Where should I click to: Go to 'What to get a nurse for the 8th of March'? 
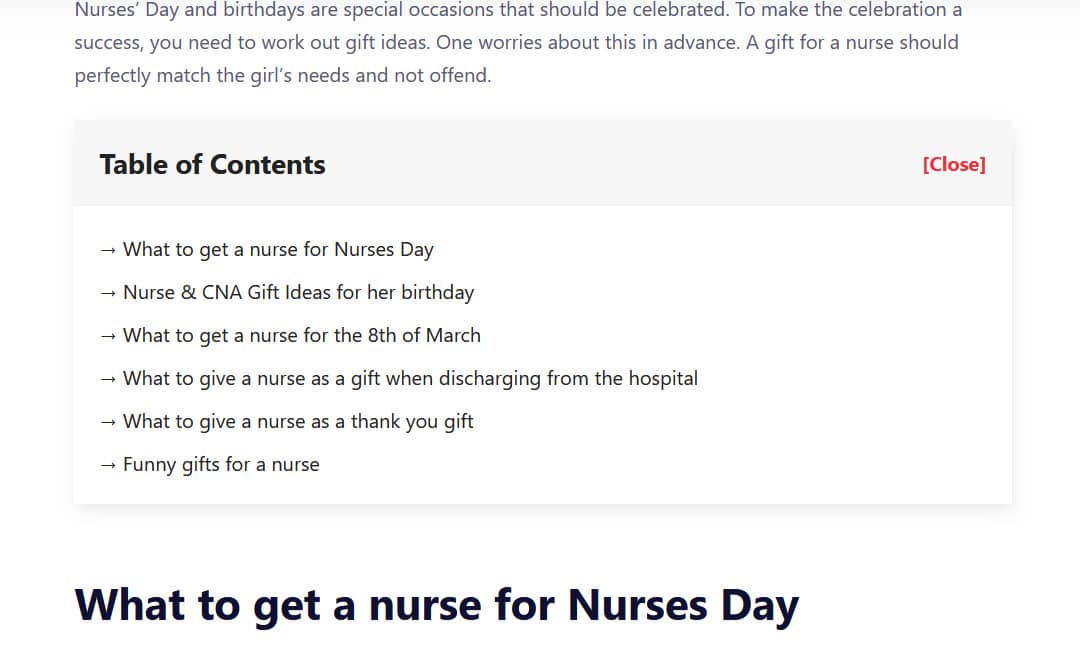click(301, 336)
